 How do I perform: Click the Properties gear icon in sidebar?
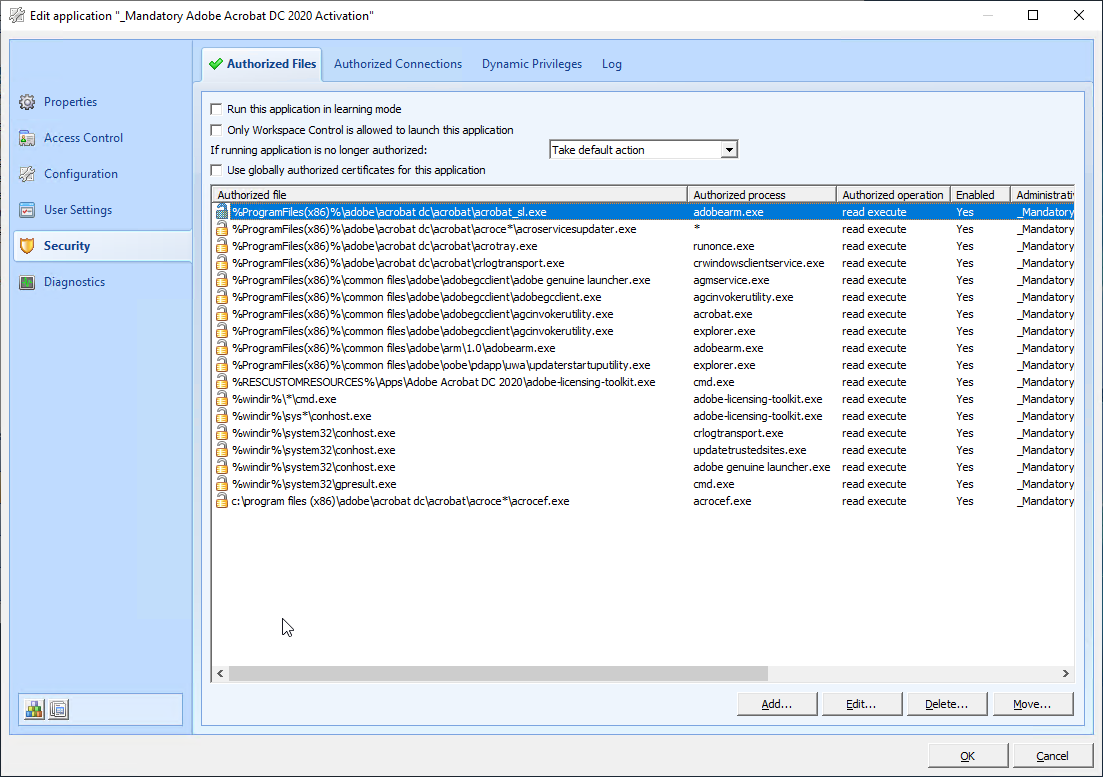click(27, 102)
